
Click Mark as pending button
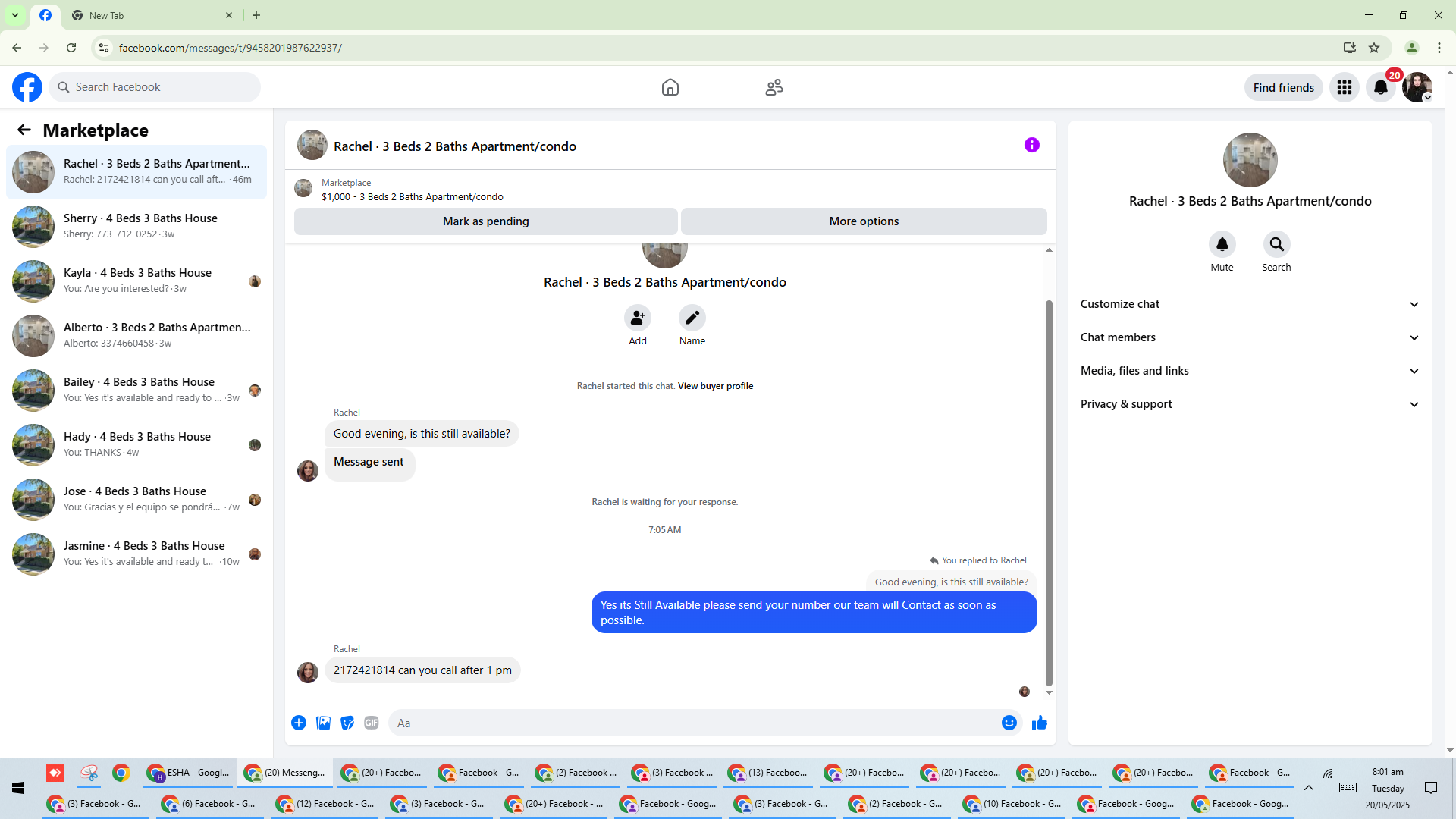(485, 221)
